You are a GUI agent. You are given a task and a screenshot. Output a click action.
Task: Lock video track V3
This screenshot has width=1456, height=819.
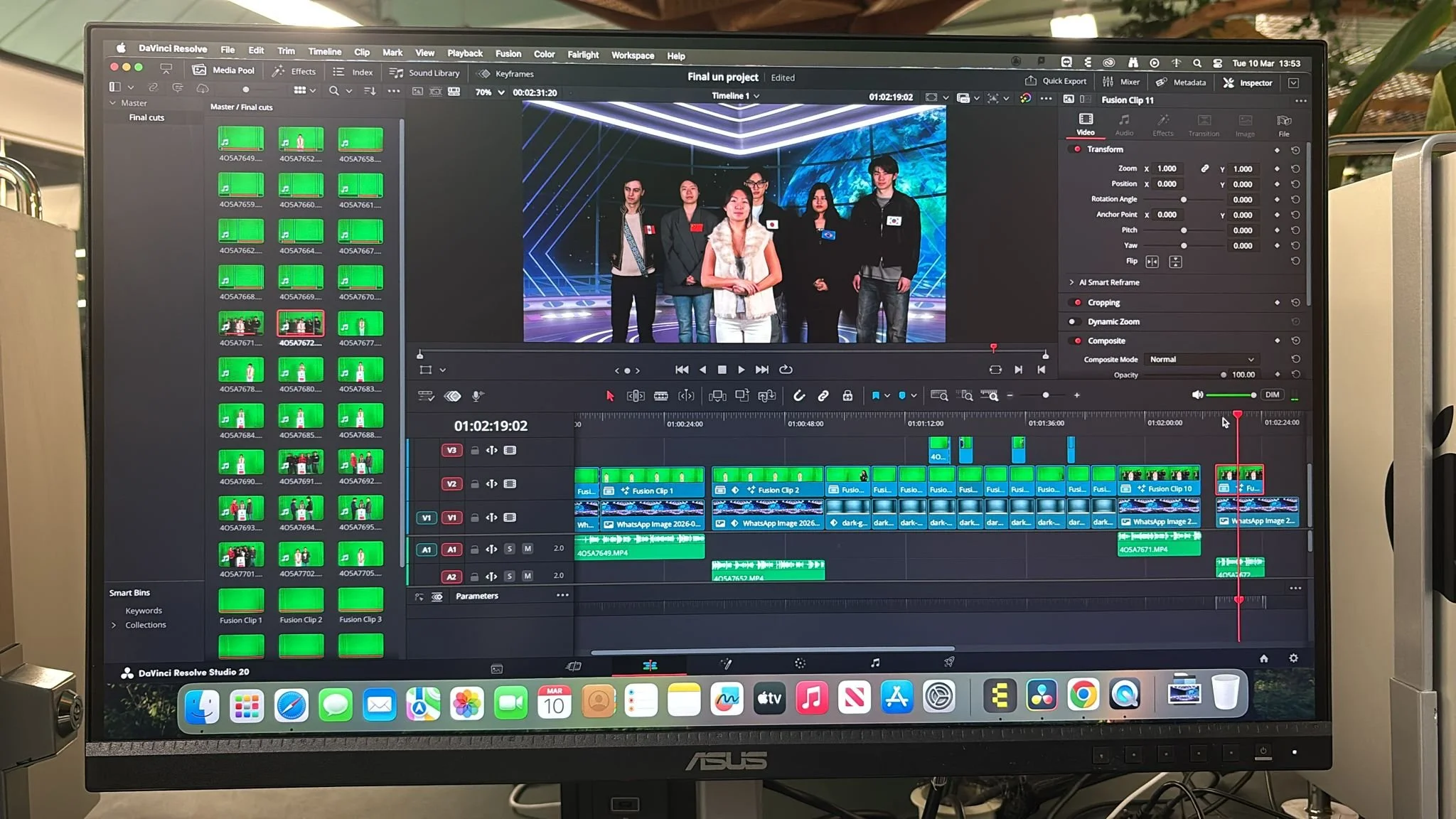475,451
